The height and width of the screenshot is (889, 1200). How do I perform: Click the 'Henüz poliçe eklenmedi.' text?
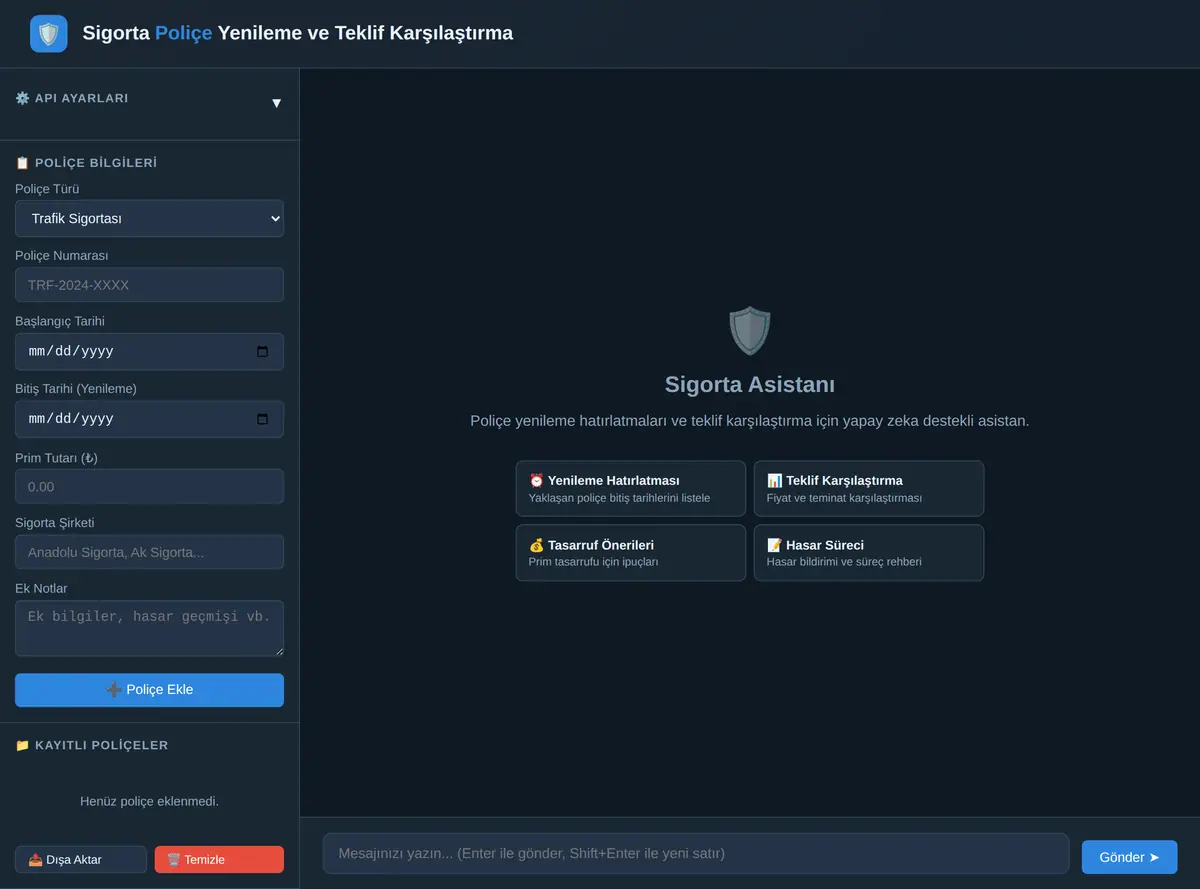tap(149, 801)
